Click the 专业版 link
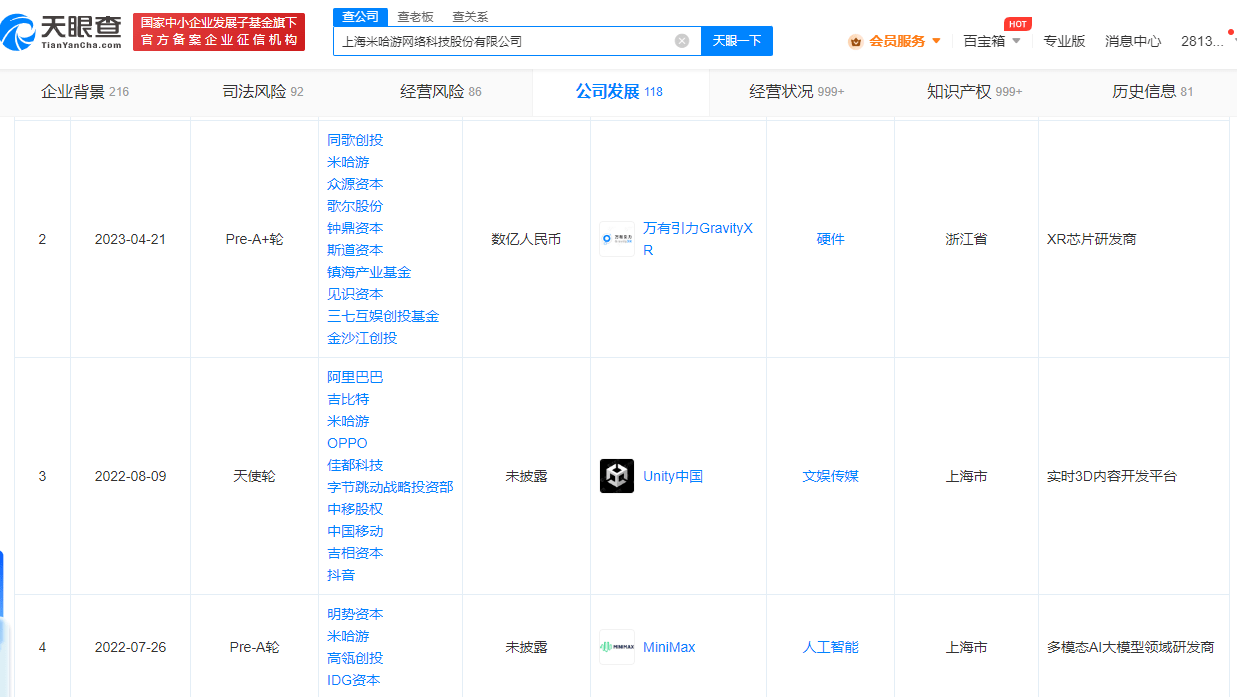This screenshot has width=1237, height=697. pyautogui.click(x=1064, y=41)
